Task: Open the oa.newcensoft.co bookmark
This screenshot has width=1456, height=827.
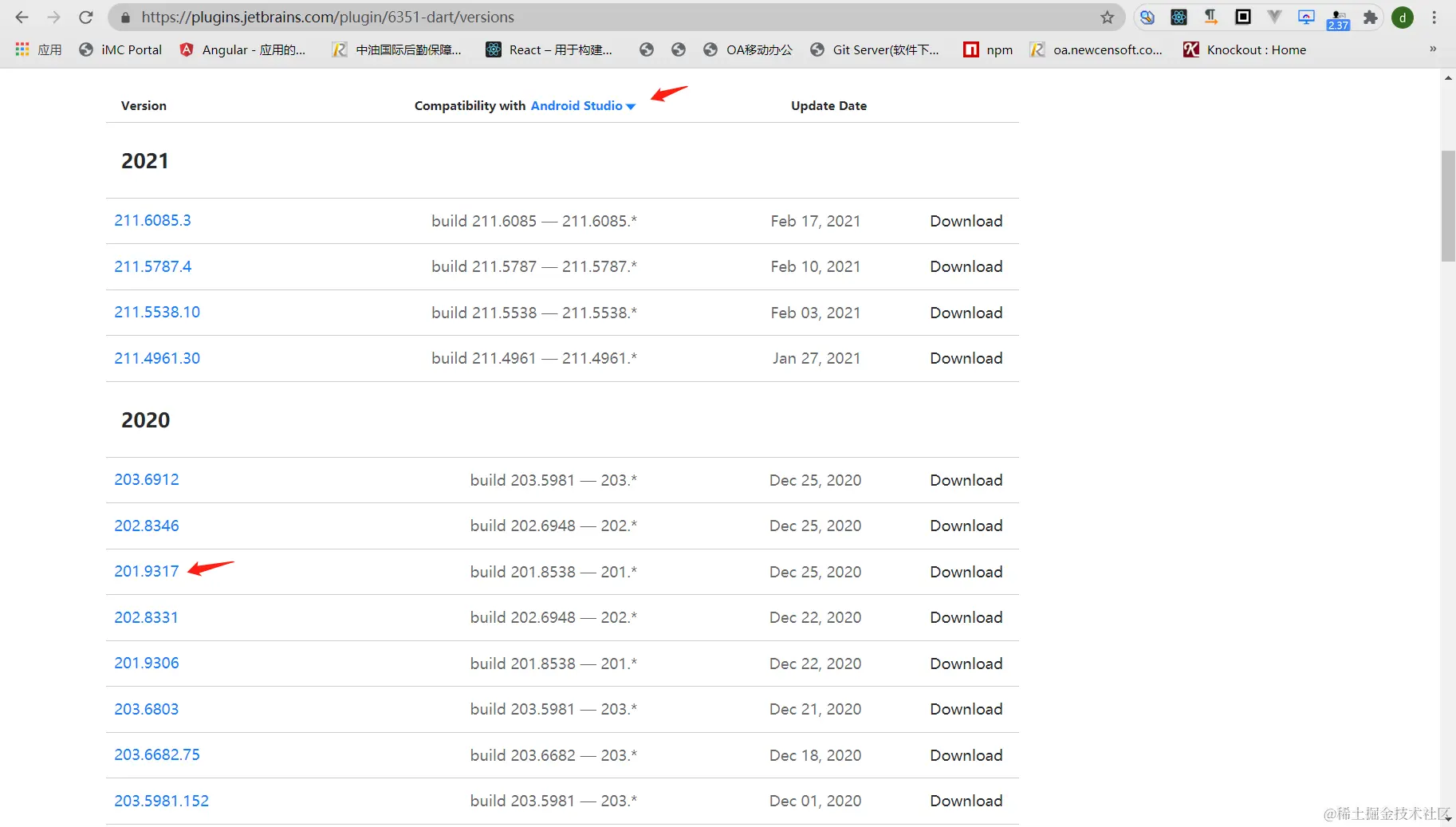Action: pyautogui.click(x=1096, y=49)
